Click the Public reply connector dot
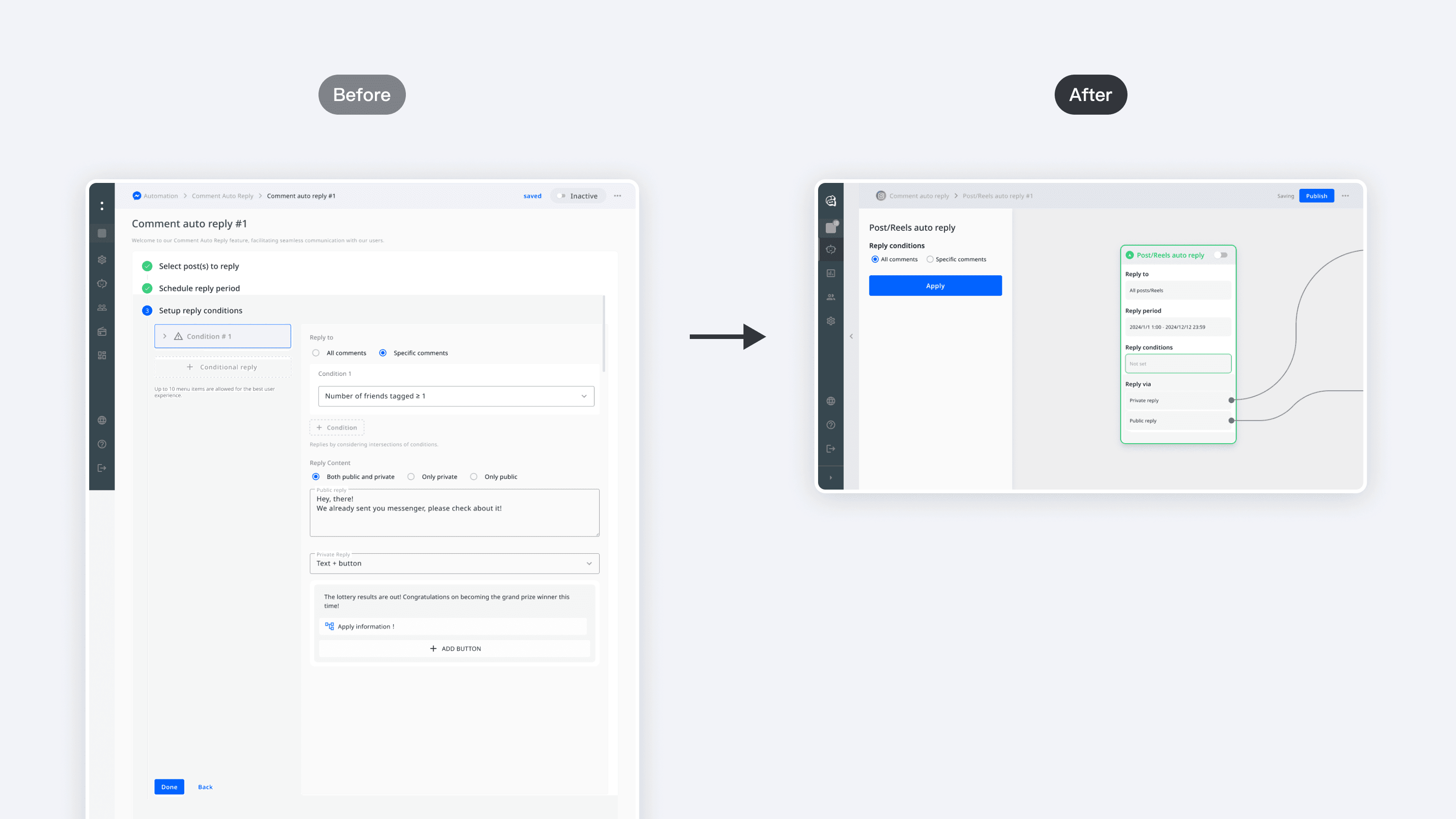 point(1231,420)
